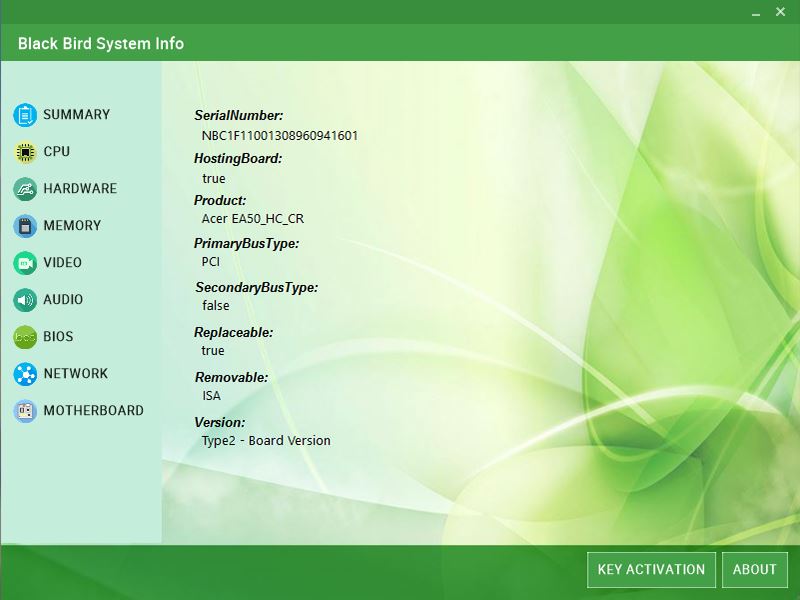Click the CPU chip icon
The height and width of the screenshot is (600, 800).
26,152
